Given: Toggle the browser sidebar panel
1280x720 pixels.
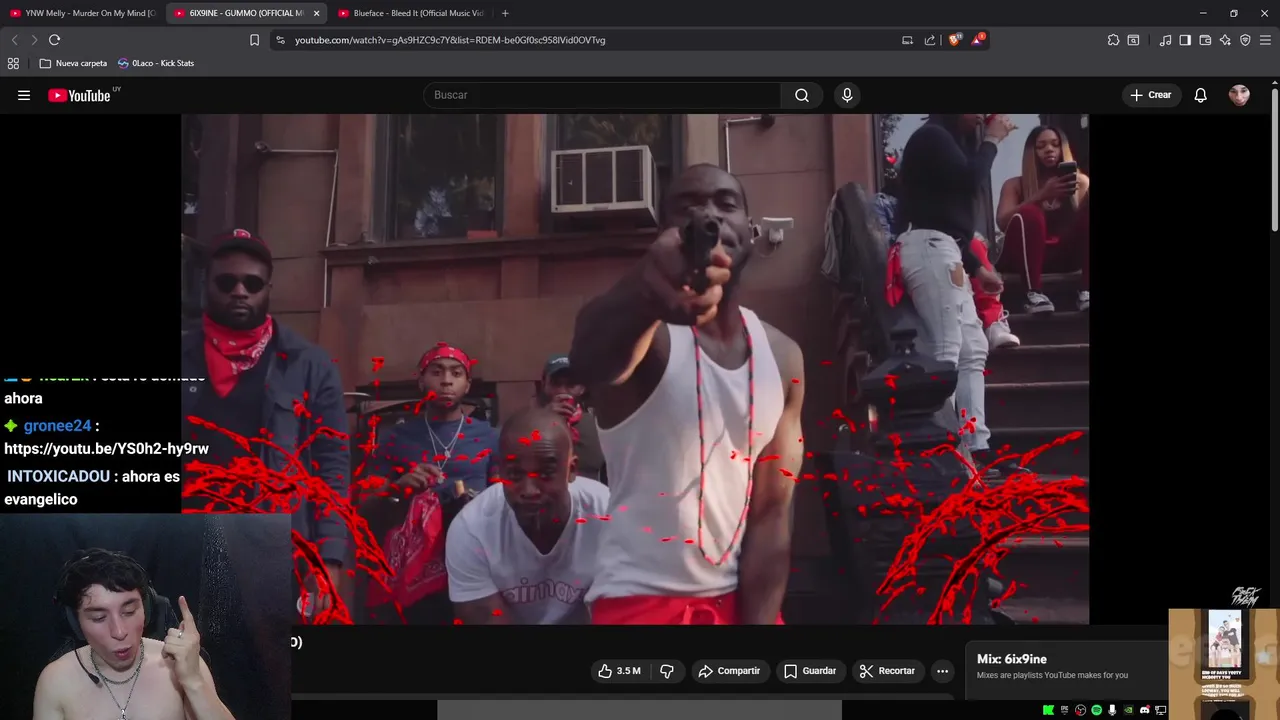Looking at the screenshot, I should click(x=1185, y=40).
